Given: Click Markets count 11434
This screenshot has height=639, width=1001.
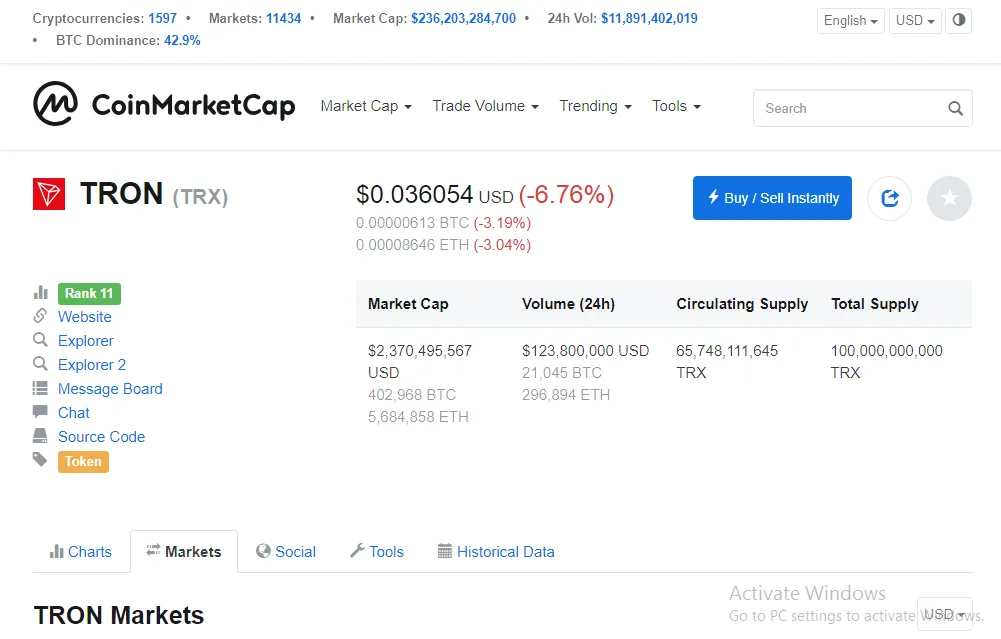Looking at the screenshot, I should [x=283, y=19].
